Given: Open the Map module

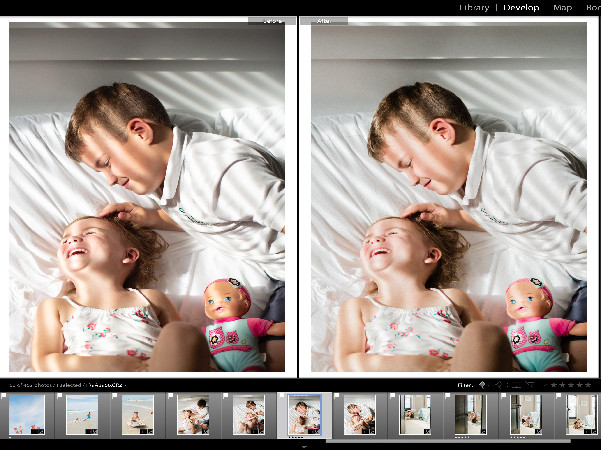Looking at the screenshot, I should coord(563,7).
